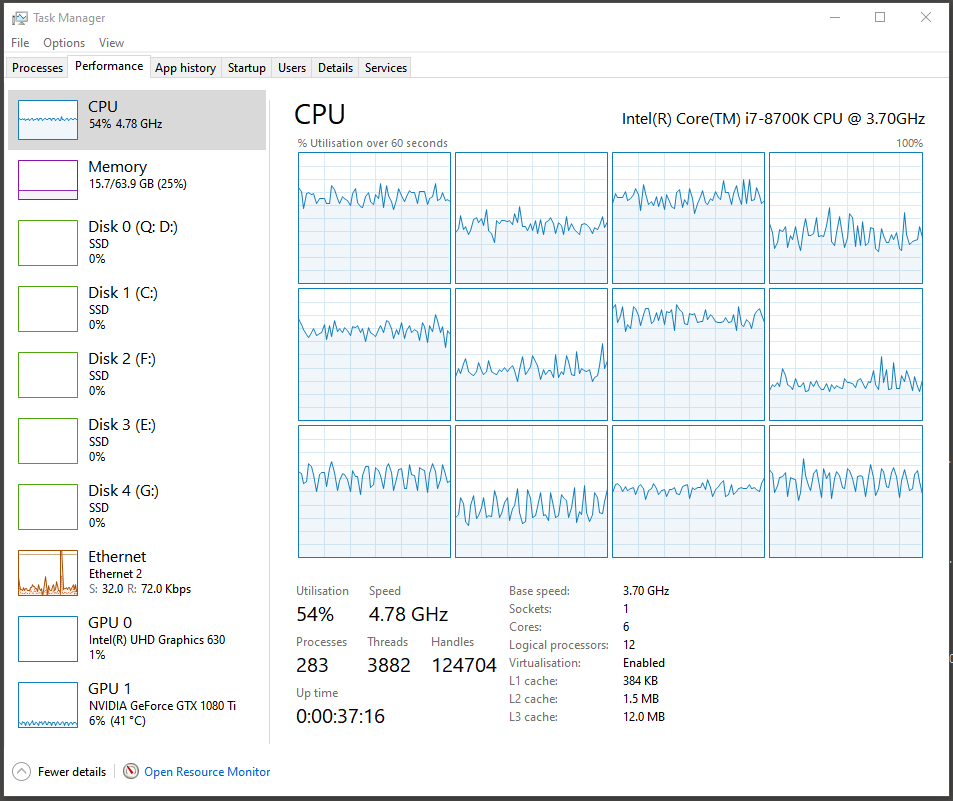This screenshot has height=801, width=953.
Task: Select the Memory mini graph thumbnail
Action: pos(48,180)
